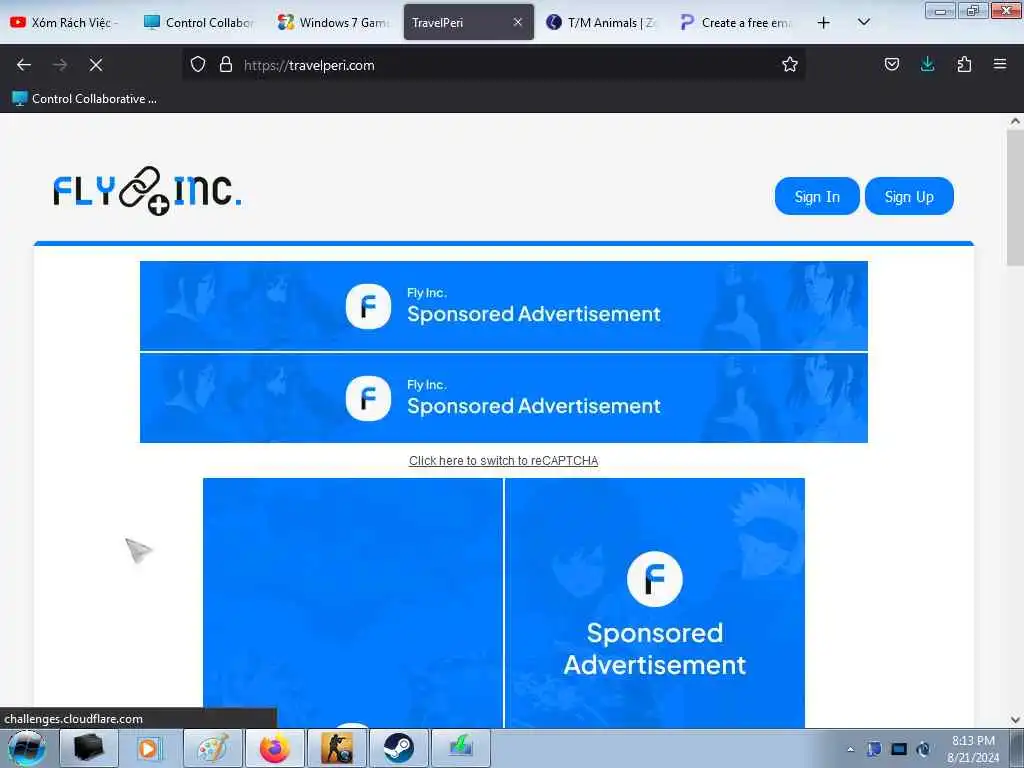Switch to the Control Collabor tab
Viewport: 1024px width, 768px height.
coord(199,22)
